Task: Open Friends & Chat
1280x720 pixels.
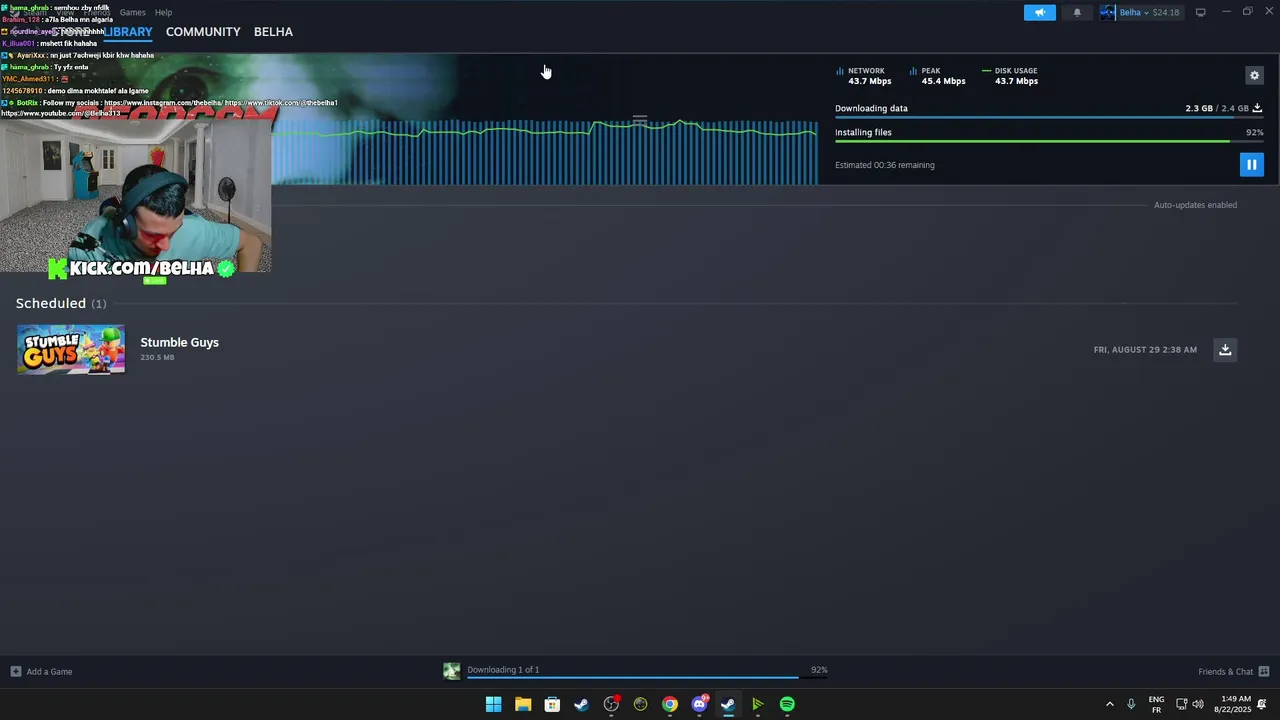Action: tap(1233, 671)
